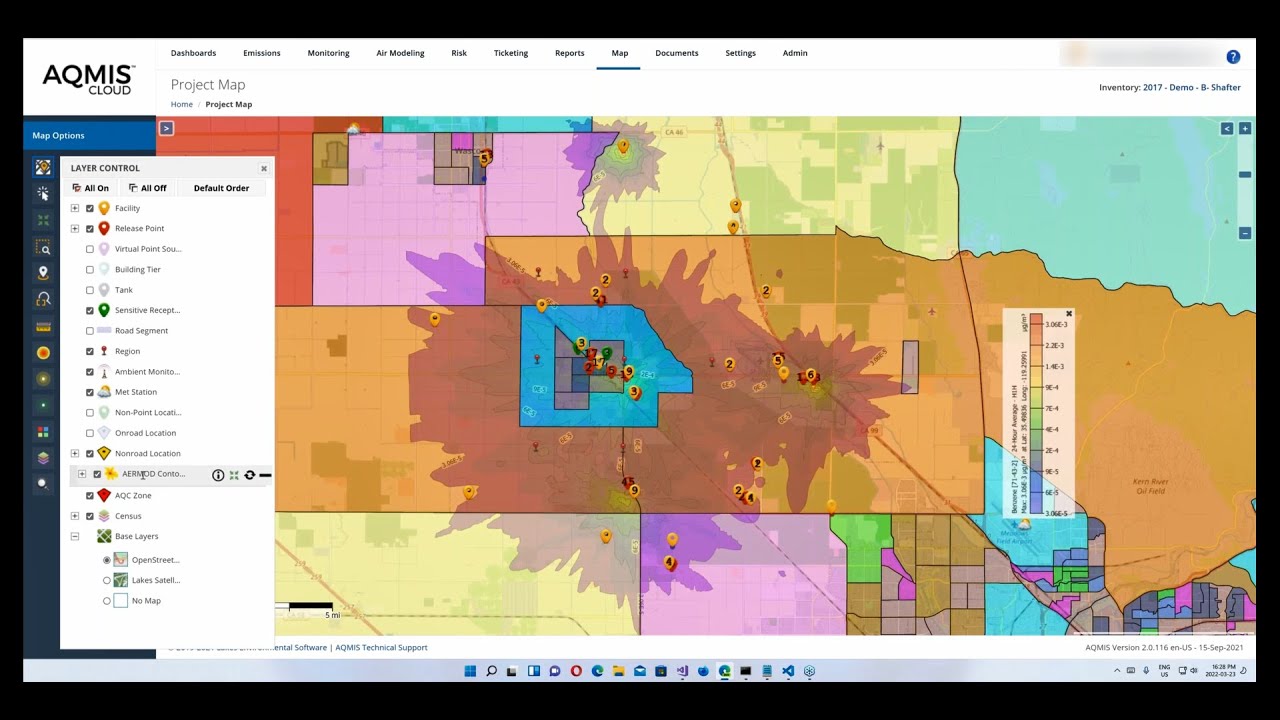Image resolution: width=1280 pixels, height=720 pixels.
Task: Uncheck the Release Point layer checkbox
Action: 90,229
